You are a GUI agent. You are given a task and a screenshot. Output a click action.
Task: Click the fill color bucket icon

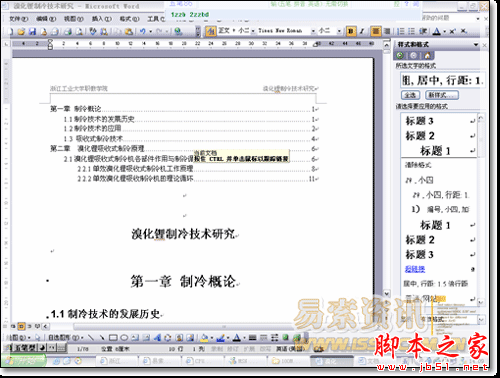pos(204,338)
